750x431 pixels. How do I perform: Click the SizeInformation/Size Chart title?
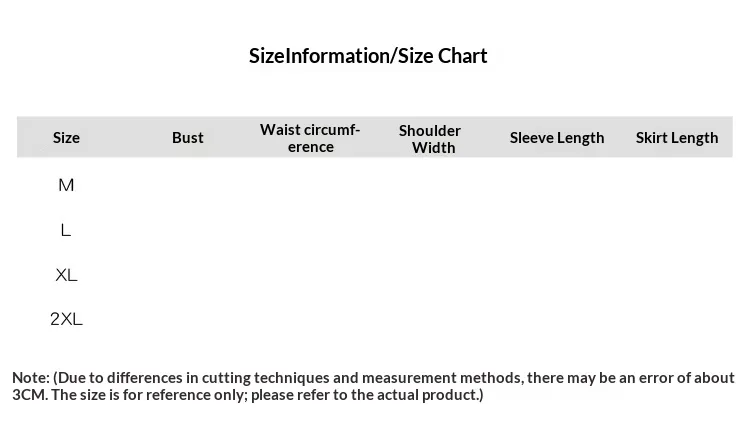coord(368,56)
